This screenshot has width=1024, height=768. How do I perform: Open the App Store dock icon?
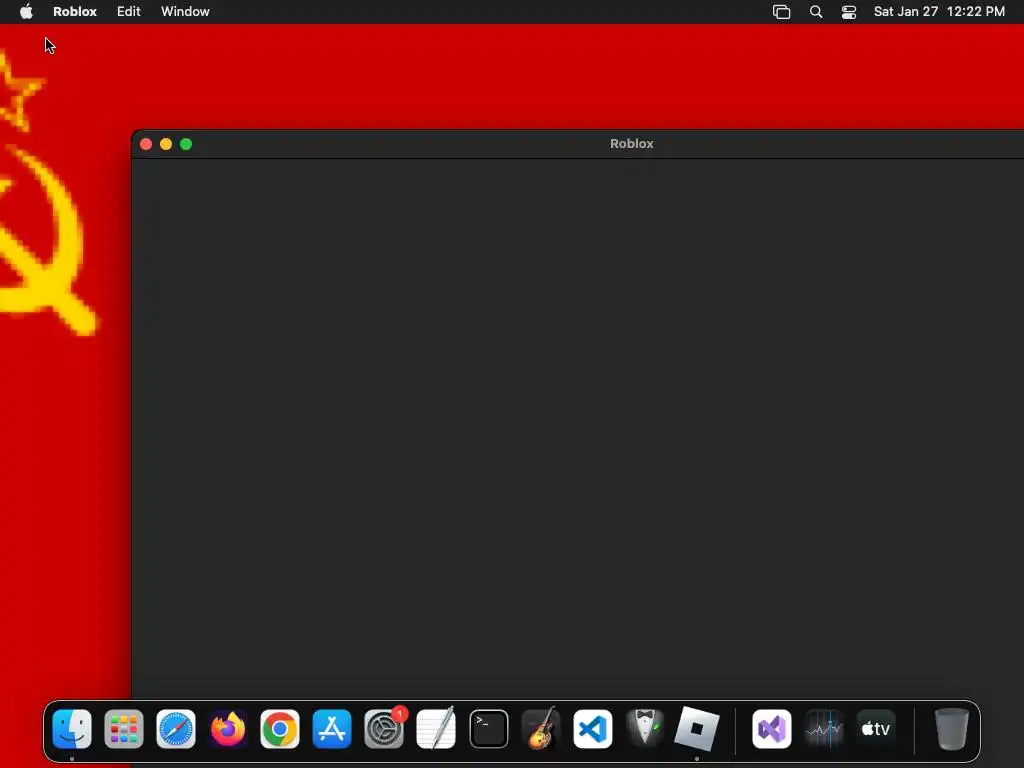click(x=332, y=729)
